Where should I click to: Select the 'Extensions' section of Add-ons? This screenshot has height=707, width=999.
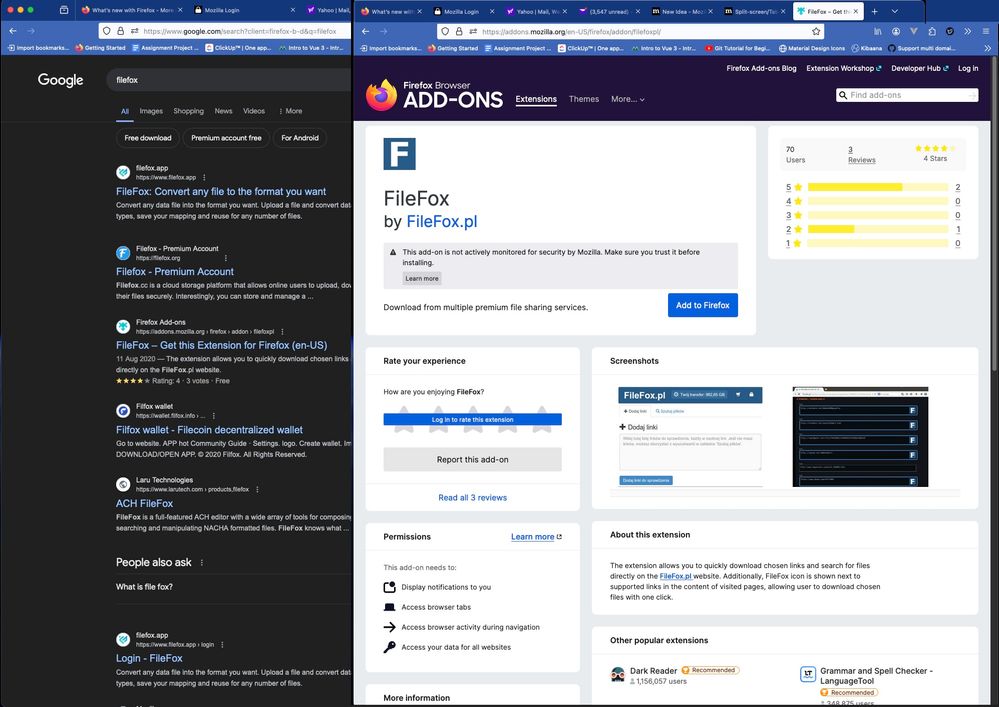click(x=536, y=99)
